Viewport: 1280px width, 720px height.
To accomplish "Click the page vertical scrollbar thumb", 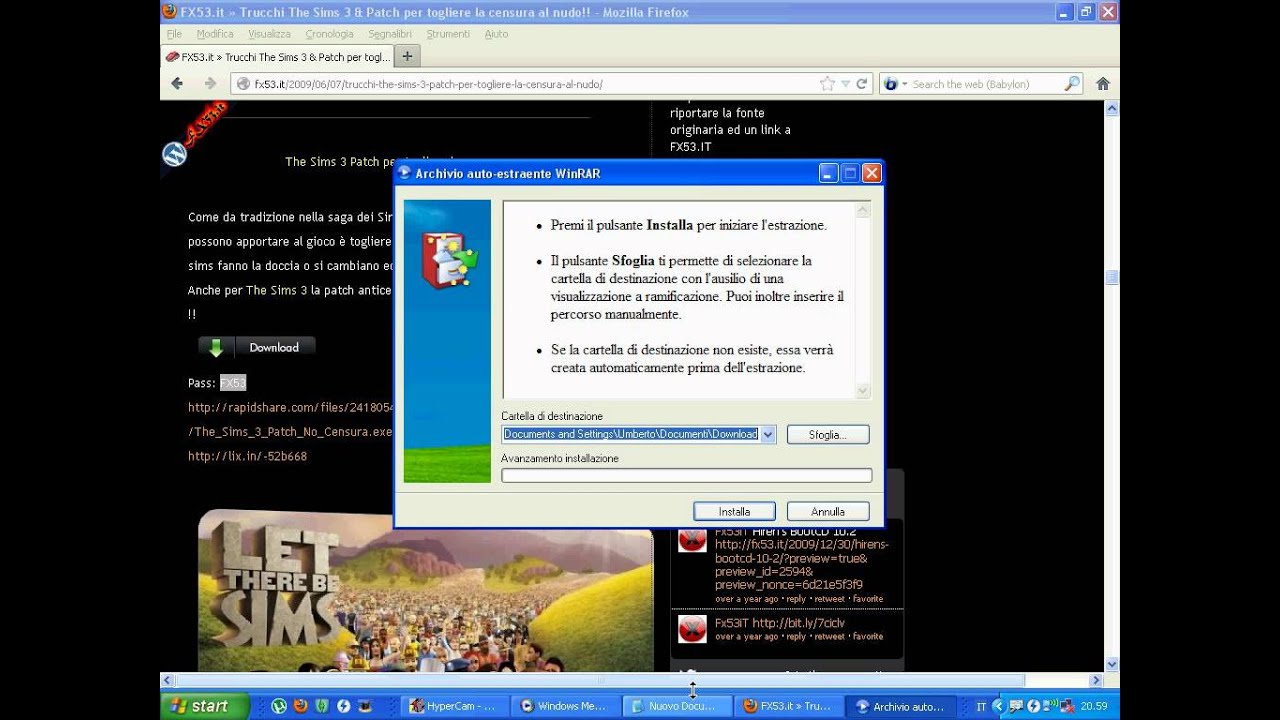I will (x=1111, y=277).
